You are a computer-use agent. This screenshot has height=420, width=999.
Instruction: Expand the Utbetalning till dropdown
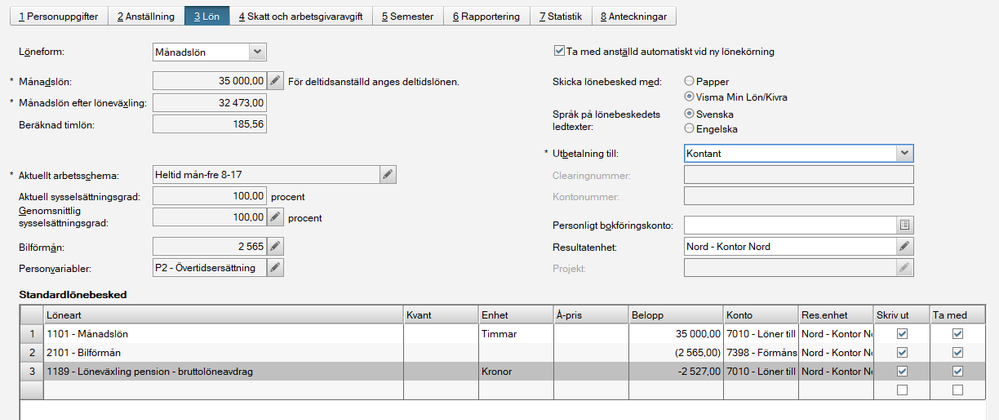904,153
